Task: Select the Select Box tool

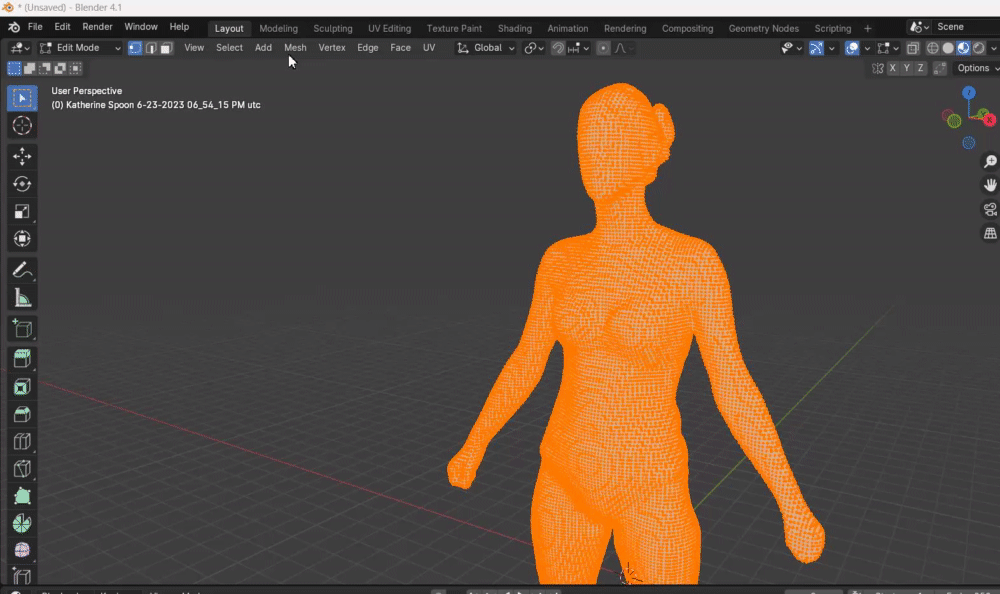Action: pos(22,98)
